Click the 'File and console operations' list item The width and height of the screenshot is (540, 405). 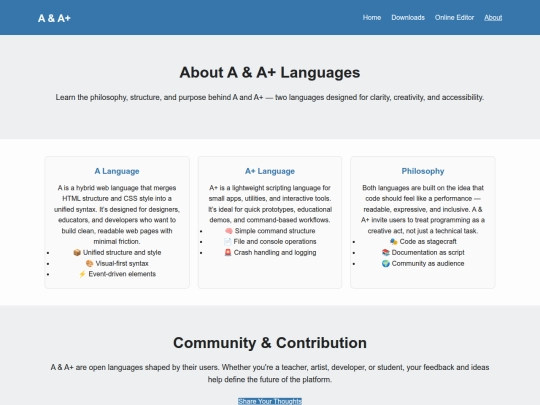coord(270,242)
